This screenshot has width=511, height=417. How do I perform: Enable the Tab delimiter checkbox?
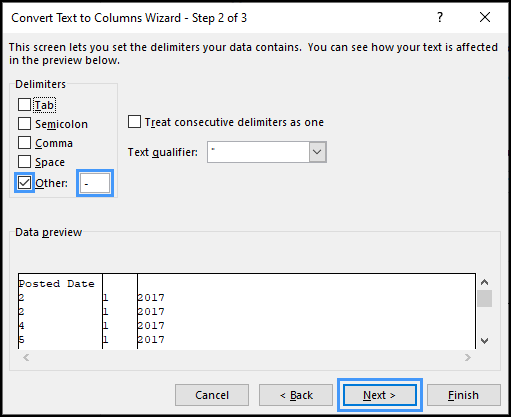[x=24, y=104]
